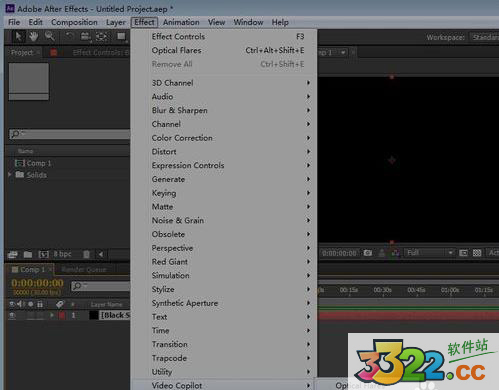Viewport: 499px width, 390px height.
Task: Click the Solo column header dot in timeline
Action: 31,304
